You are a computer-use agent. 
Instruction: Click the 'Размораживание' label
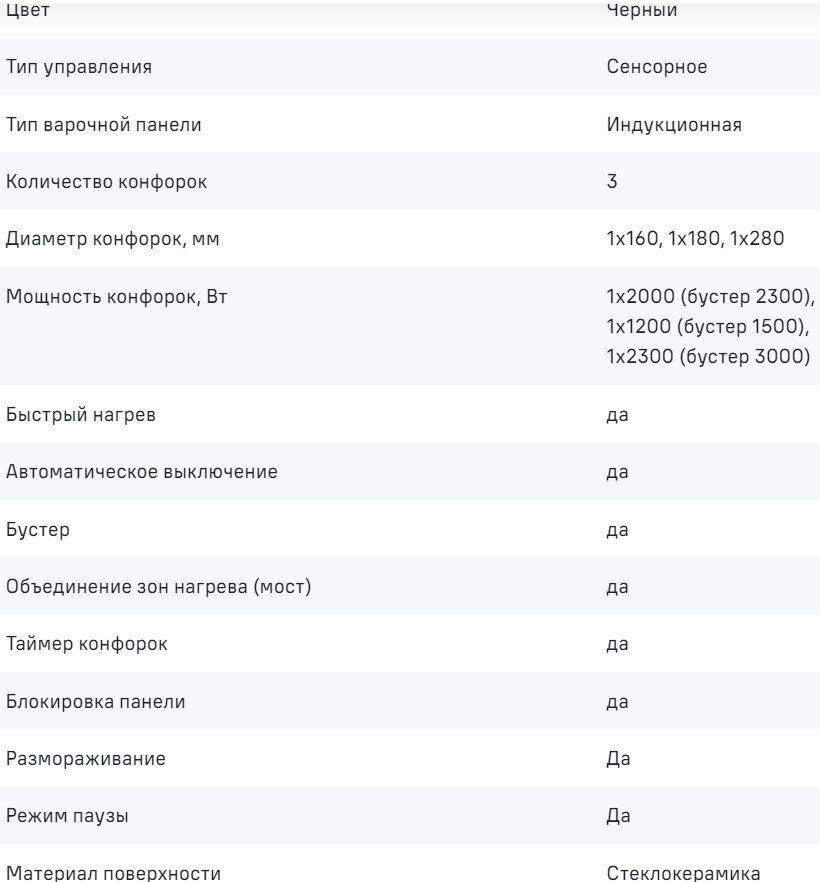click(86, 758)
